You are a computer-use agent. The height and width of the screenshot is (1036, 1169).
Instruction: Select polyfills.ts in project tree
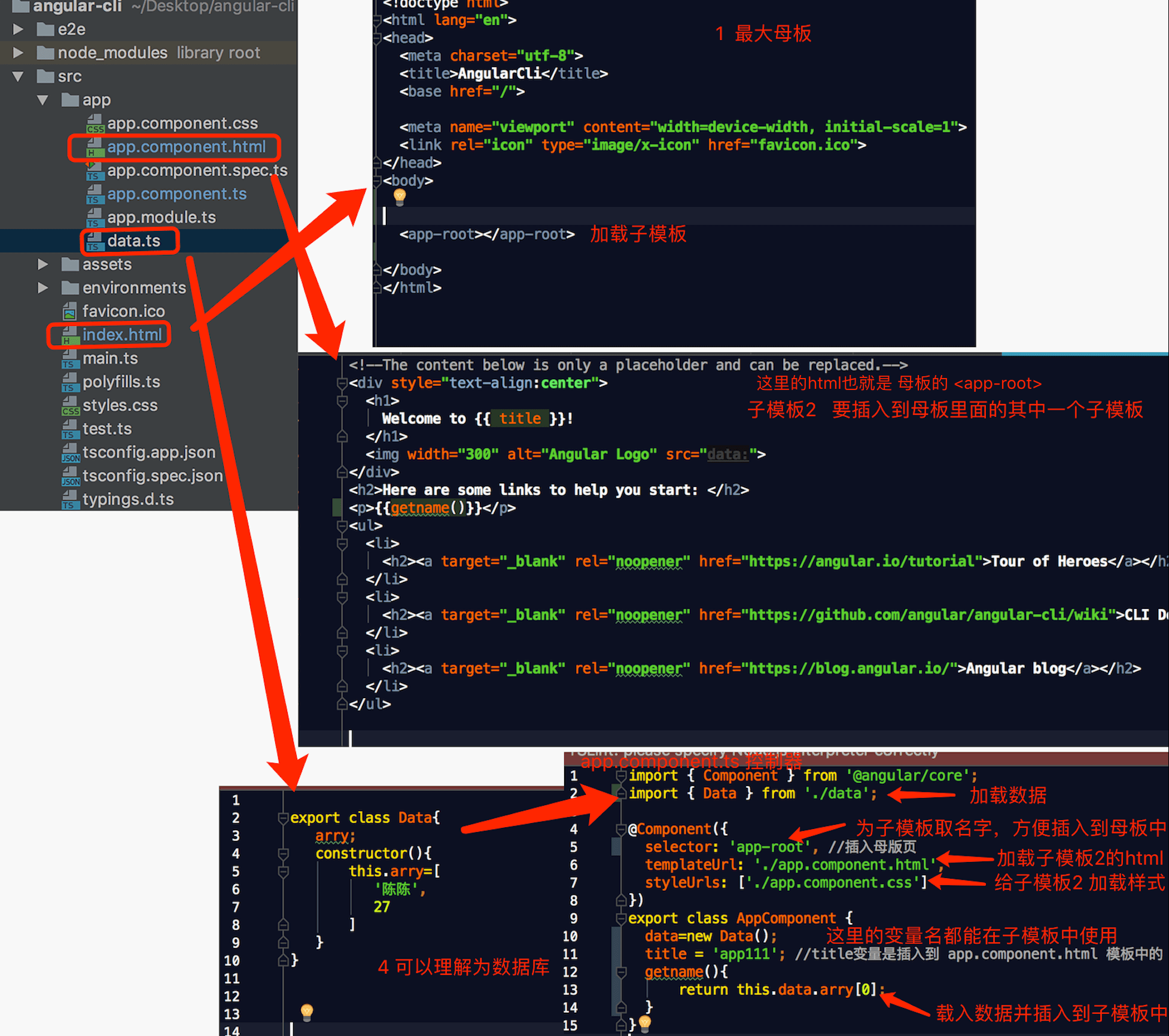coord(121,382)
